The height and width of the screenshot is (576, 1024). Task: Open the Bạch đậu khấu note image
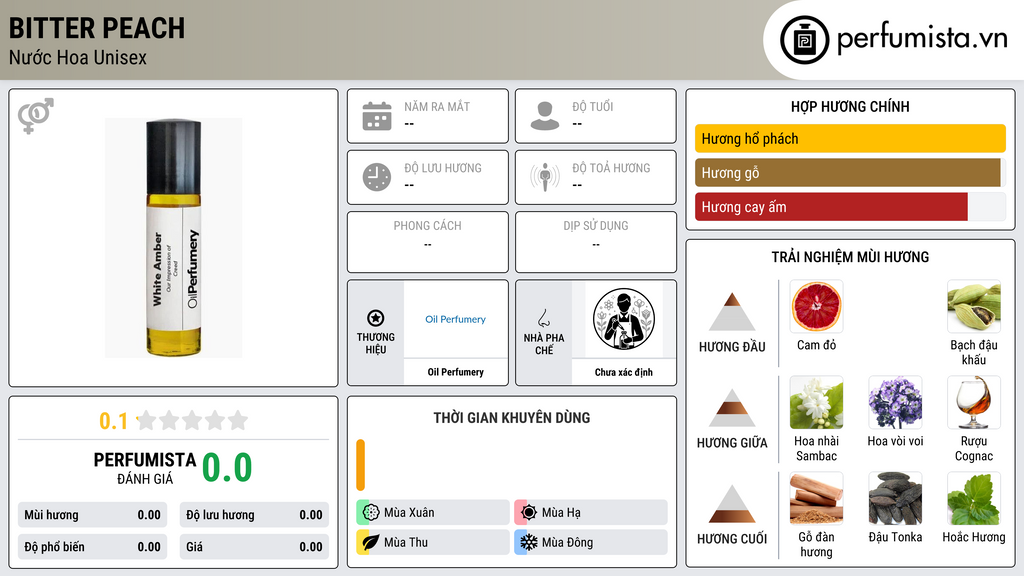tap(974, 306)
